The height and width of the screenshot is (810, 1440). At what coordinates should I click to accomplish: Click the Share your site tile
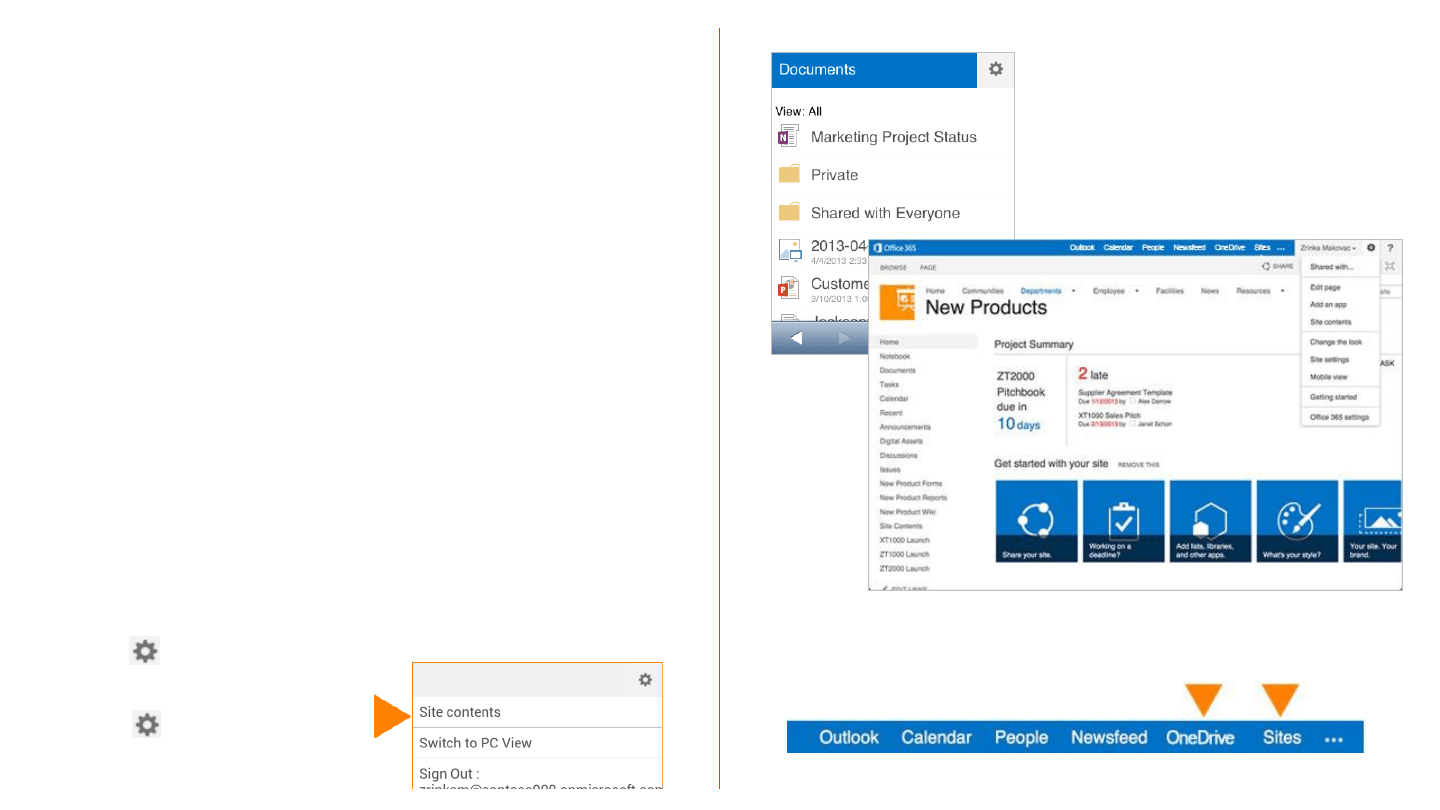point(1036,521)
